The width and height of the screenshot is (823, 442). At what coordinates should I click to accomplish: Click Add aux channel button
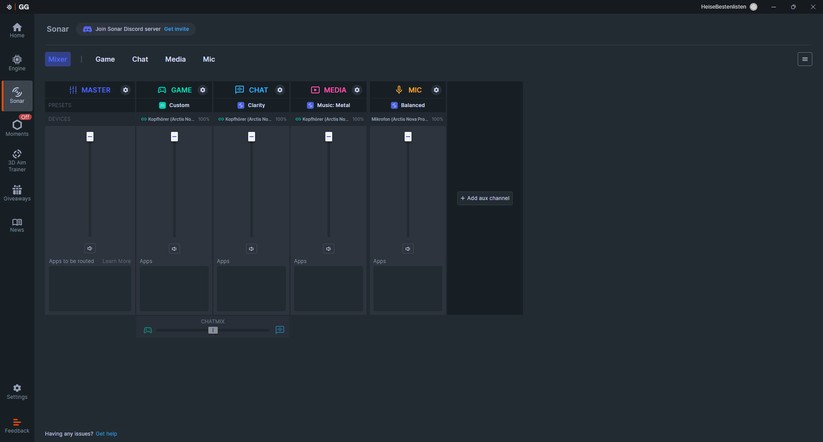485,198
